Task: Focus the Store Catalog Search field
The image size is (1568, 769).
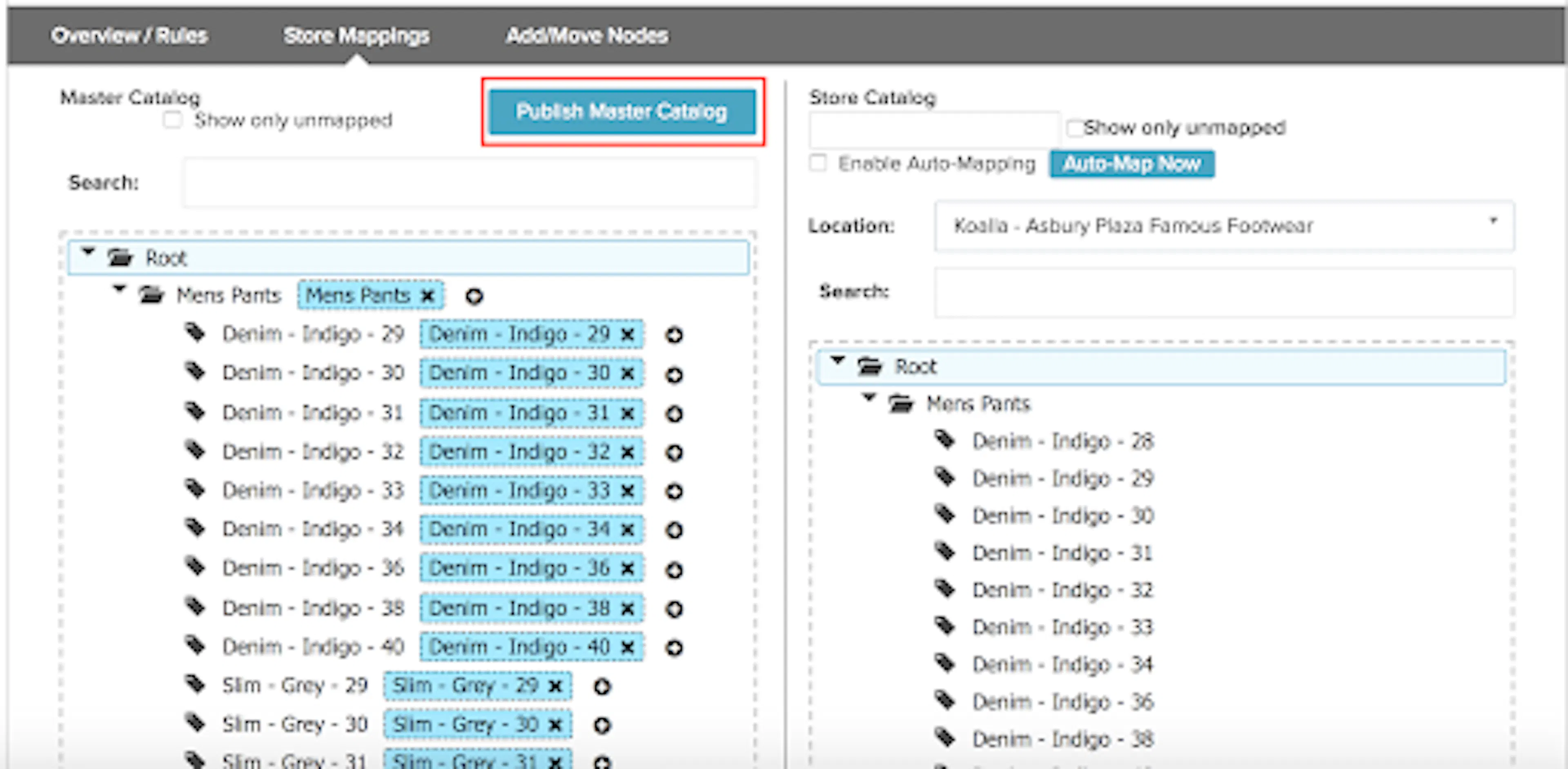Action: [x=1224, y=292]
